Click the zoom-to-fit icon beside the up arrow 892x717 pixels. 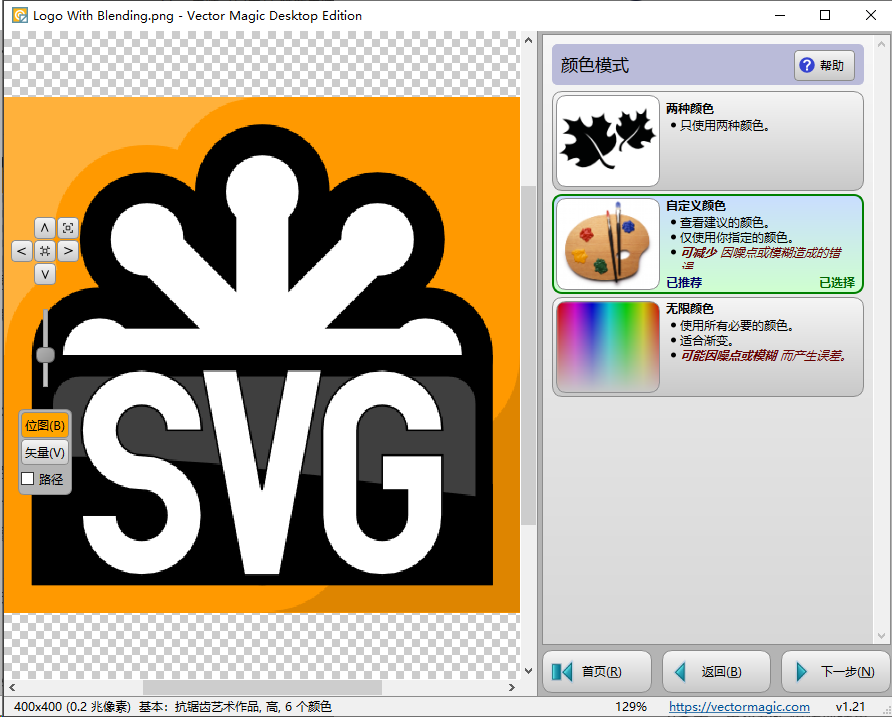(68, 228)
